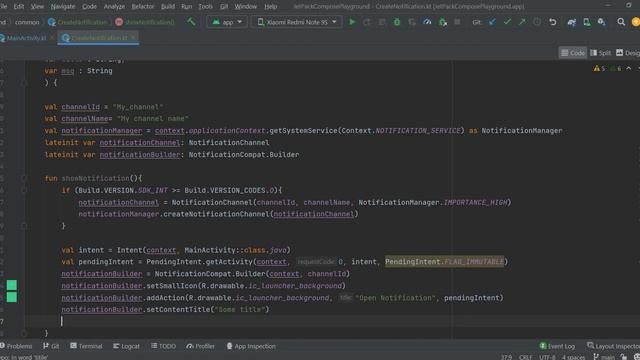Click the Make Project hammer icon

tap(191, 22)
